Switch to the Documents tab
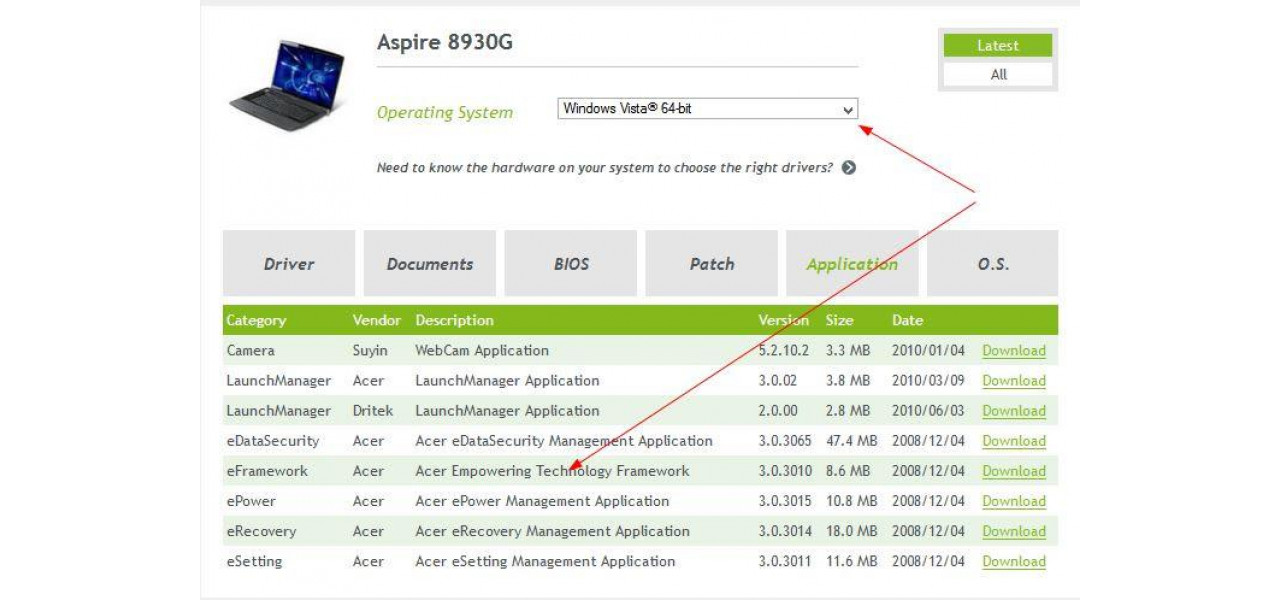This screenshot has height=600, width=1280. [430, 264]
